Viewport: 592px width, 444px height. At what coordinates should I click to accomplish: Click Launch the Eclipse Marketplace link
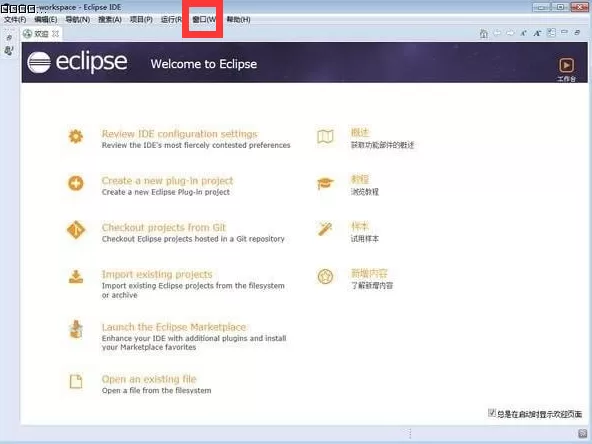174,327
